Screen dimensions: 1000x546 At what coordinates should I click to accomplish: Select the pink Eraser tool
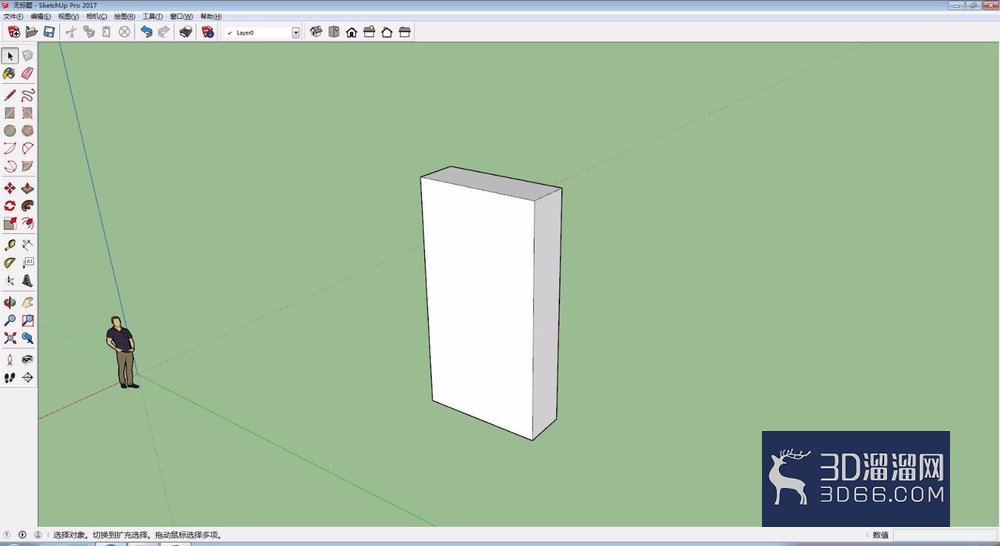tap(27, 74)
